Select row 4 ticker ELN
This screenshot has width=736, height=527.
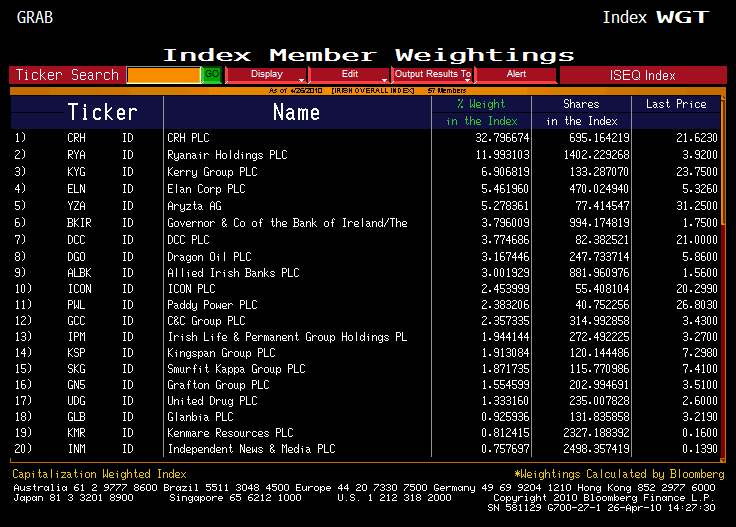click(77, 189)
